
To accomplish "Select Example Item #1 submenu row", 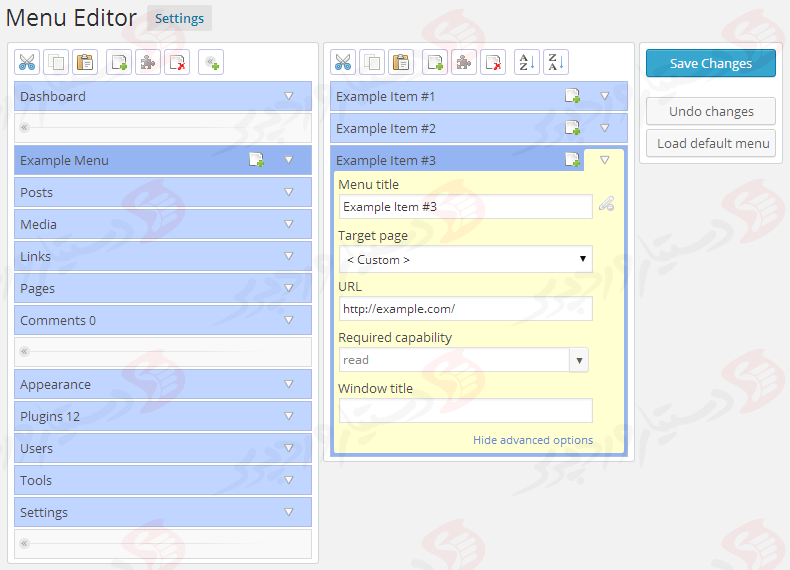I will click(x=479, y=96).
